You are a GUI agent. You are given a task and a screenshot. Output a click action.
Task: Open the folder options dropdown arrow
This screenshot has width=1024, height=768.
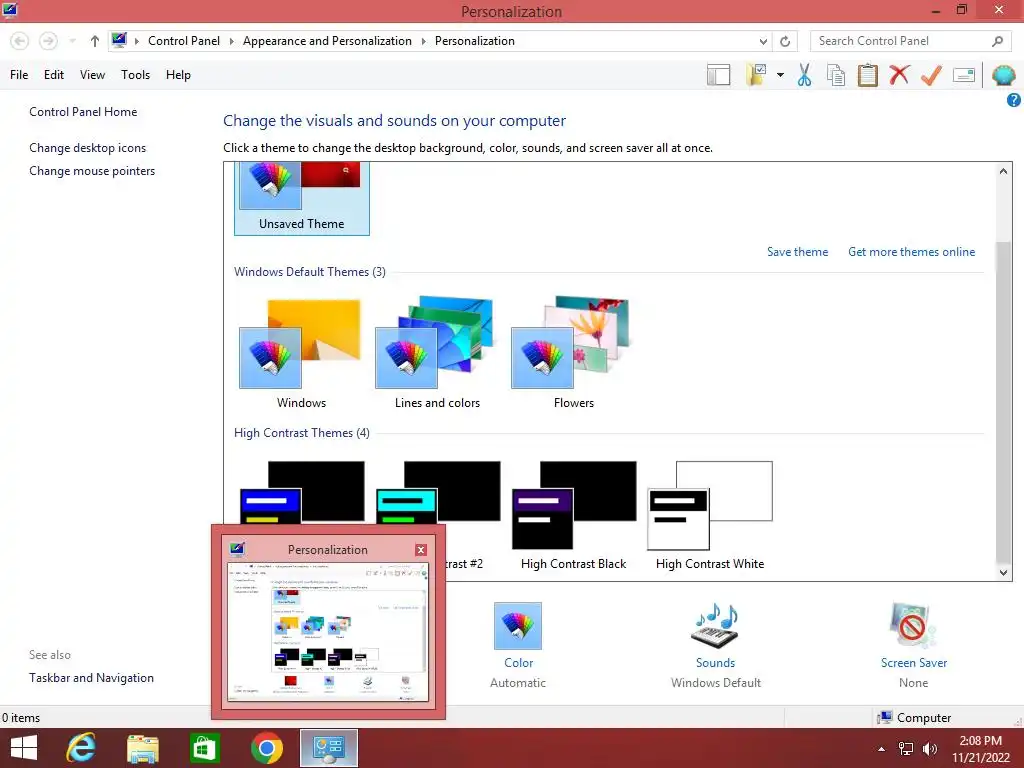tap(780, 75)
